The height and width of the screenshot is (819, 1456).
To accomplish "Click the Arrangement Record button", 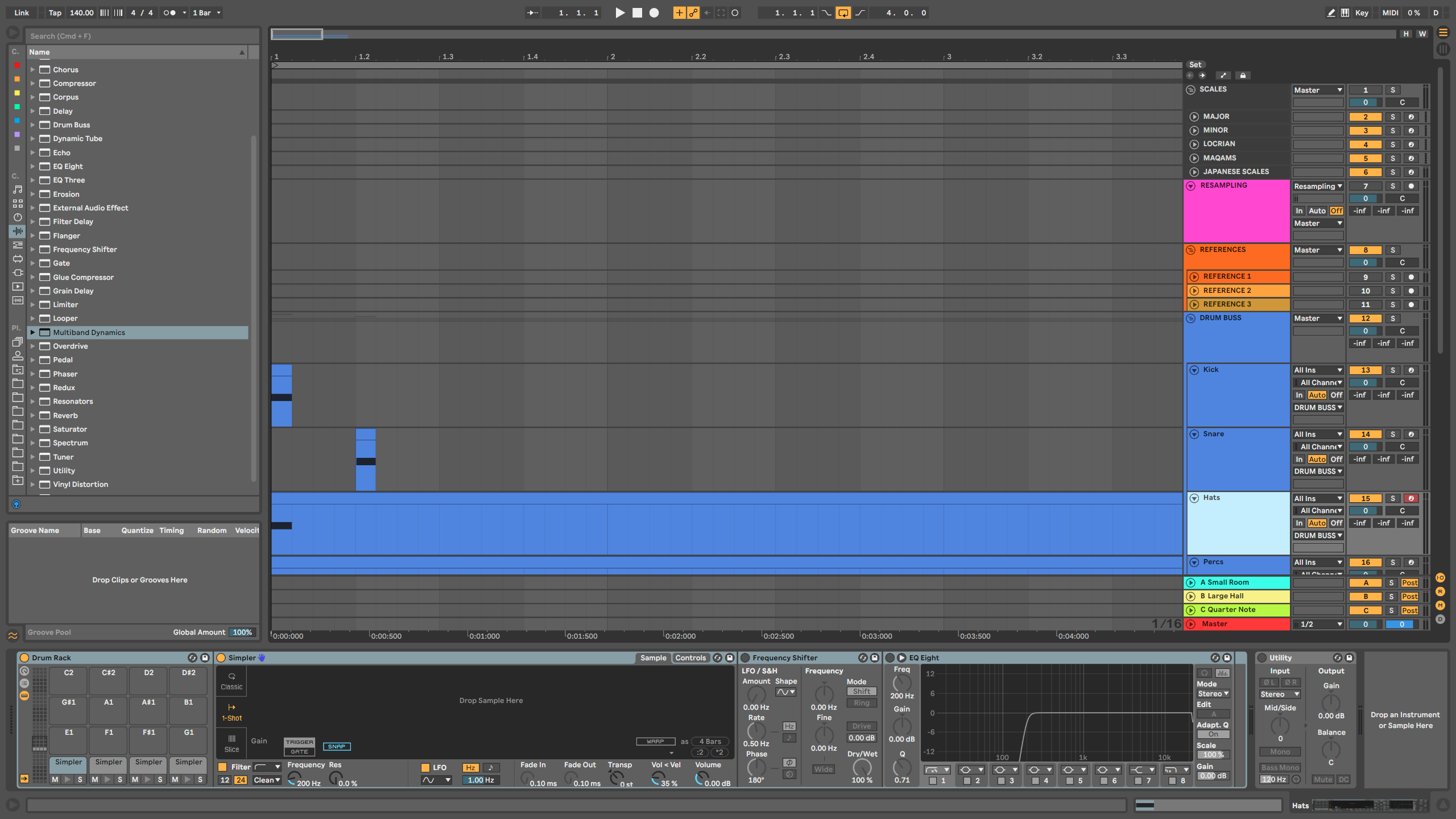I will click(x=654, y=12).
